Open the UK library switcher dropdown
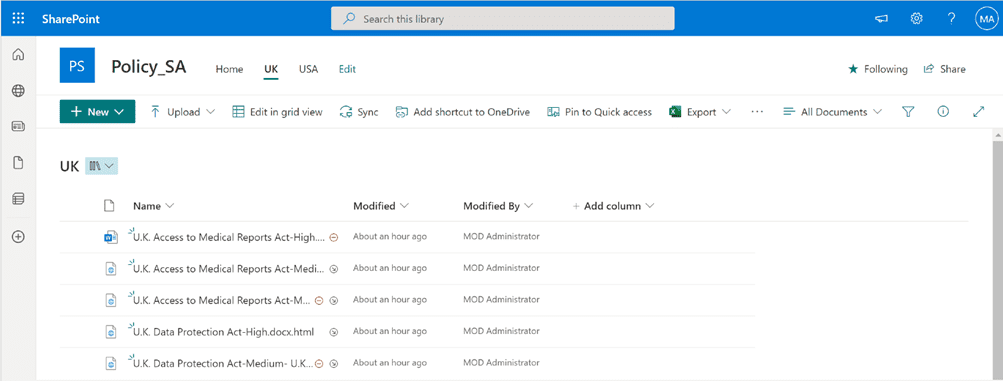 coord(101,166)
